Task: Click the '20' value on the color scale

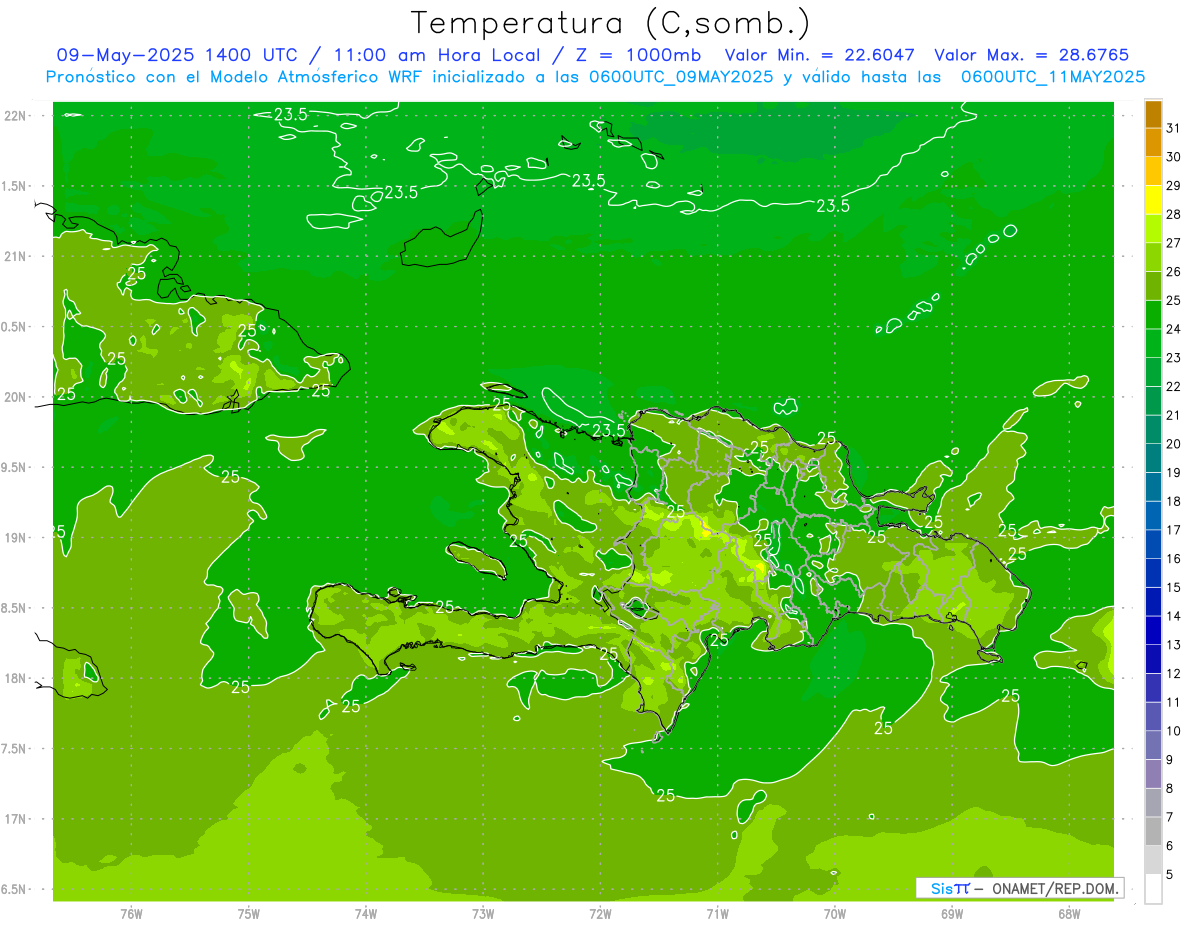Action: tap(1173, 444)
